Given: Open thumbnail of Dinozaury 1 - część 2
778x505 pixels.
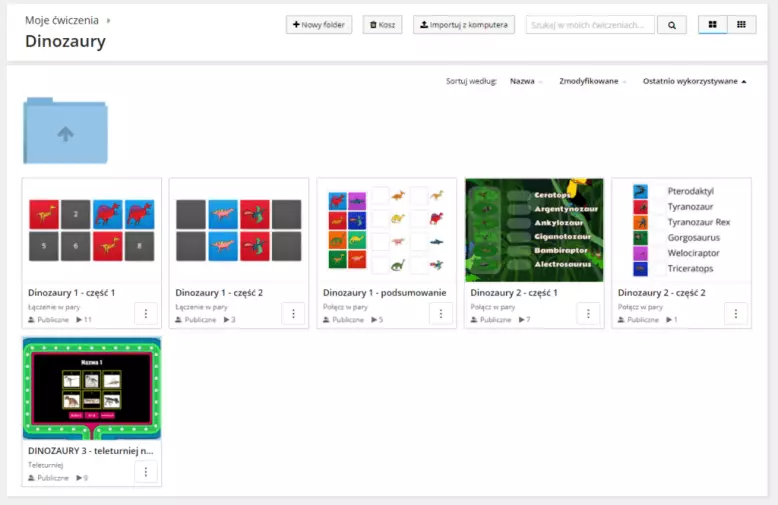Looking at the screenshot, I should pos(239,230).
